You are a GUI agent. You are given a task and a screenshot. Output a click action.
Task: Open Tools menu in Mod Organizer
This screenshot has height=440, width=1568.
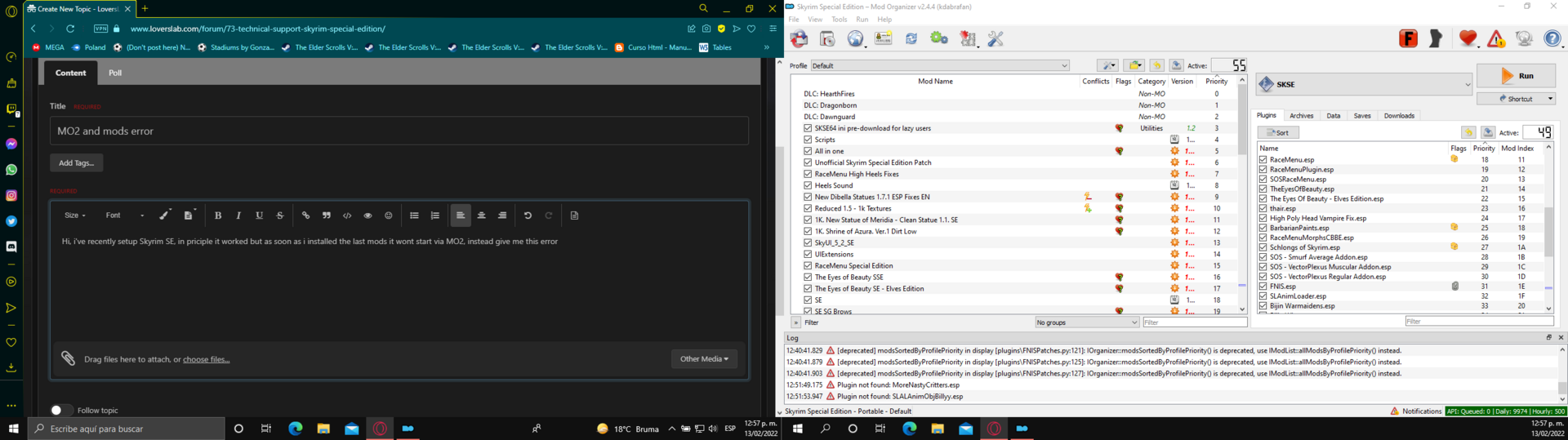pyautogui.click(x=839, y=20)
